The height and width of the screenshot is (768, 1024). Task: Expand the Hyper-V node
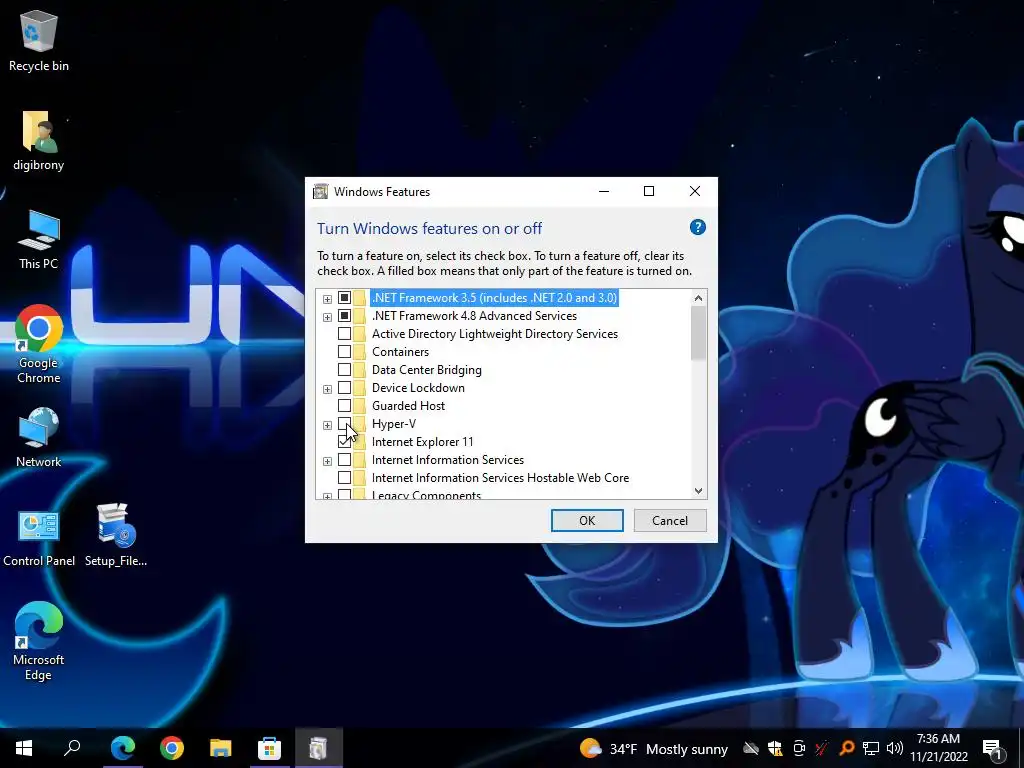coord(327,425)
